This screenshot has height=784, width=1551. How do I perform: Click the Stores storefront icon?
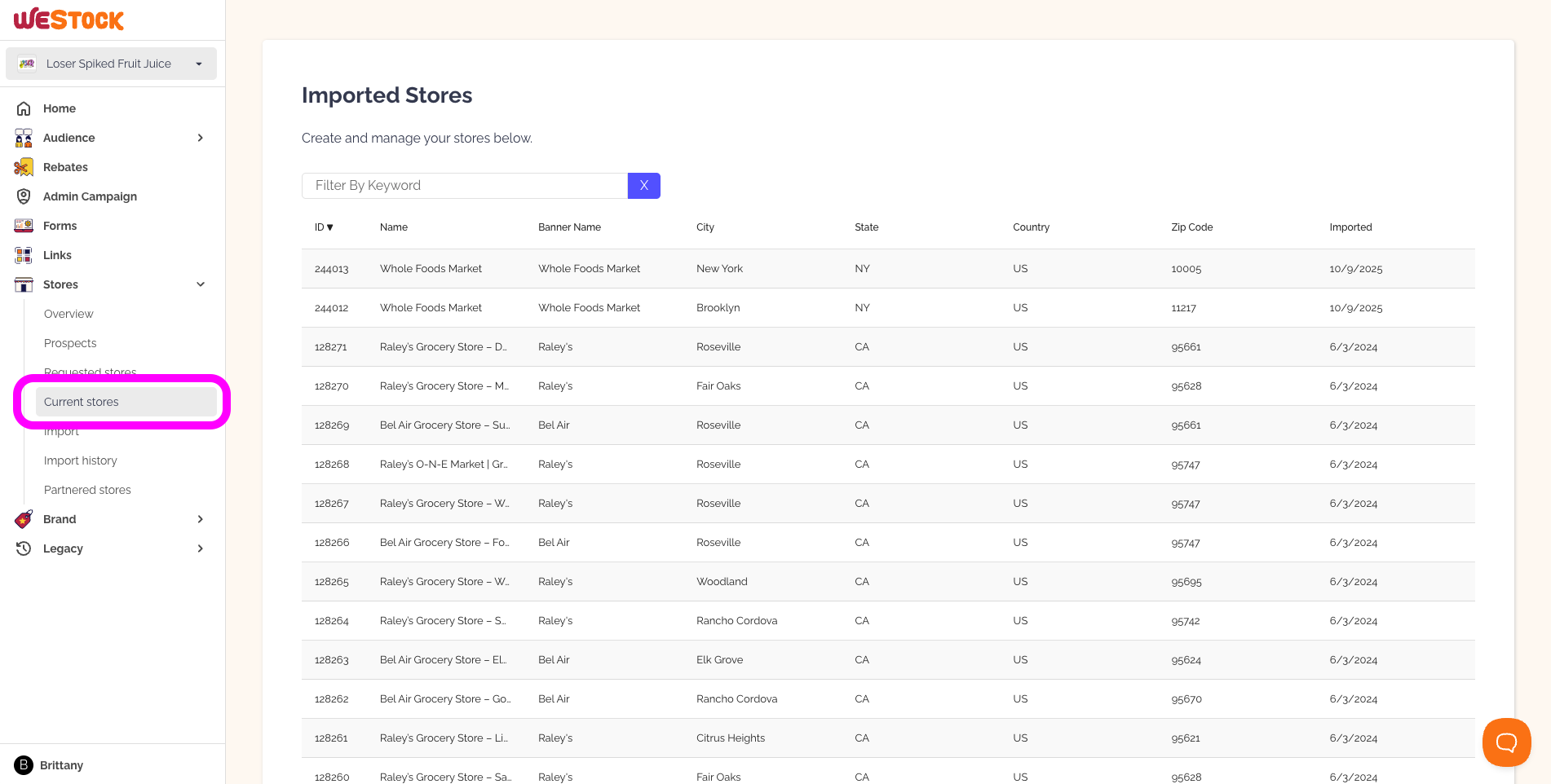click(24, 284)
